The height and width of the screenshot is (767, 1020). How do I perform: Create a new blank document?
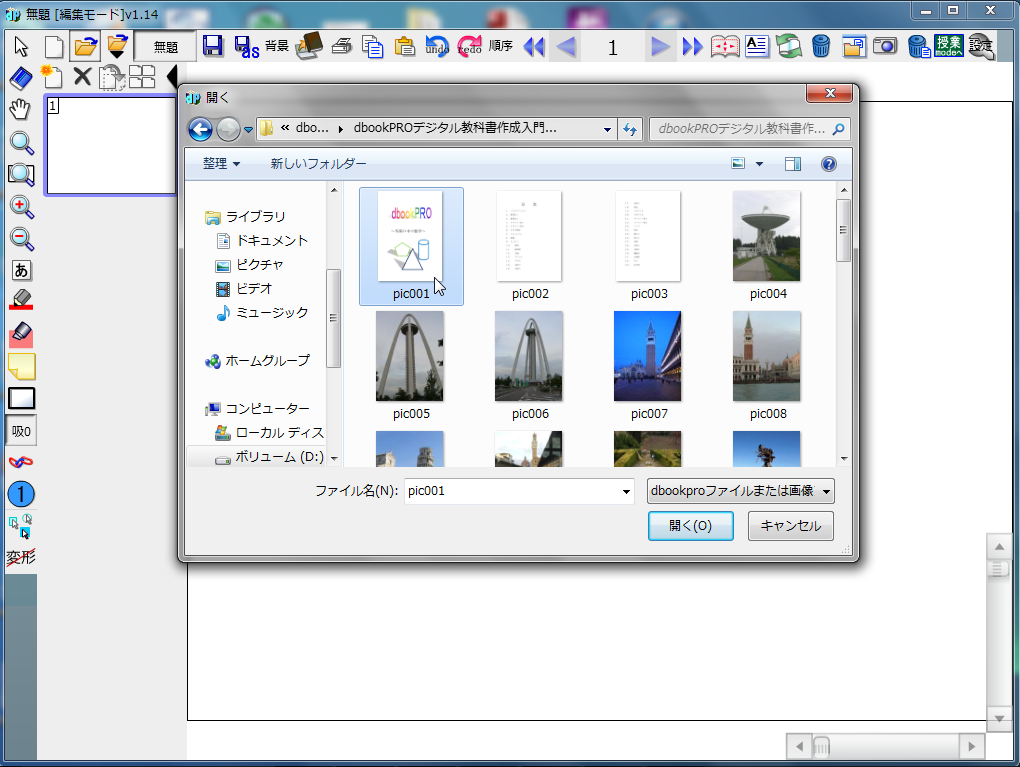(54, 46)
